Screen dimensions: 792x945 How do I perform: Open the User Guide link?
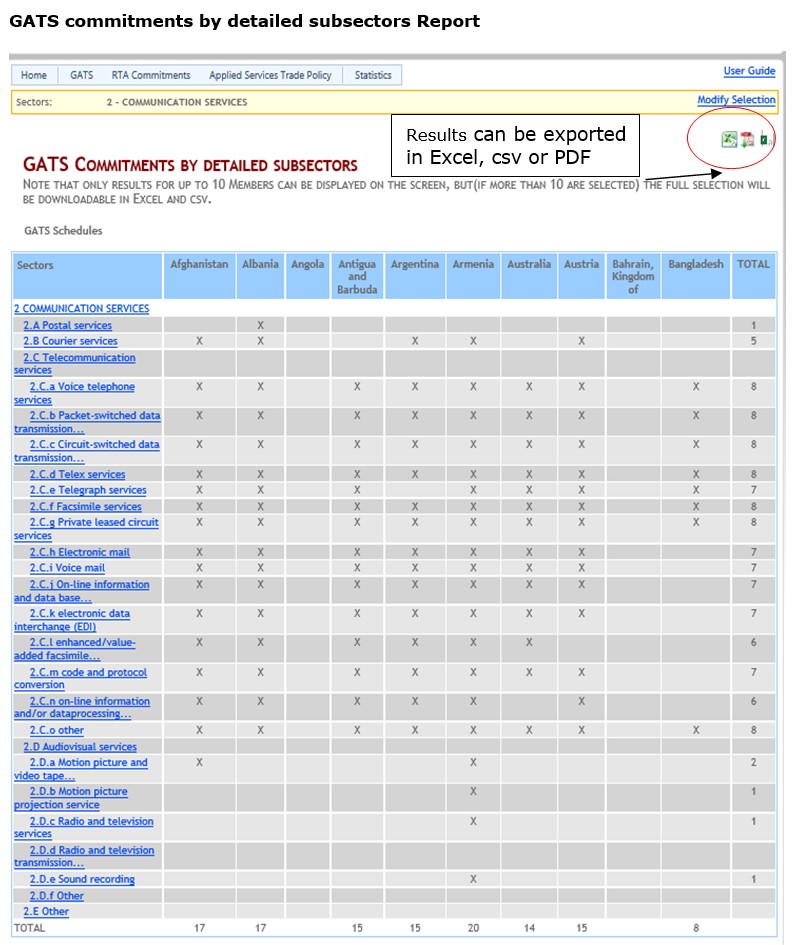(749, 71)
